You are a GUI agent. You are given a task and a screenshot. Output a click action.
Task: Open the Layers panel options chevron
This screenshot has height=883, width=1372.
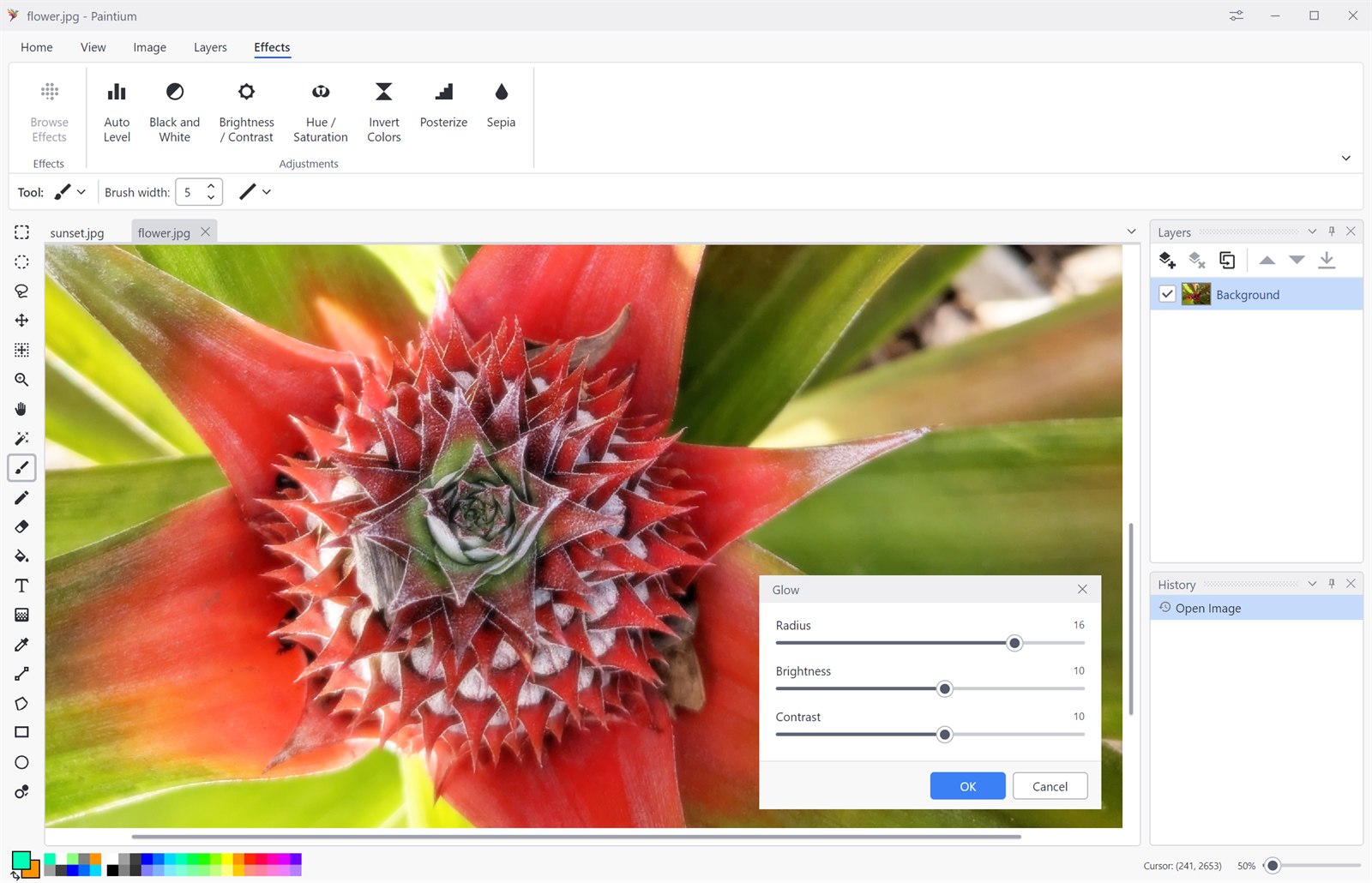point(1312,231)
